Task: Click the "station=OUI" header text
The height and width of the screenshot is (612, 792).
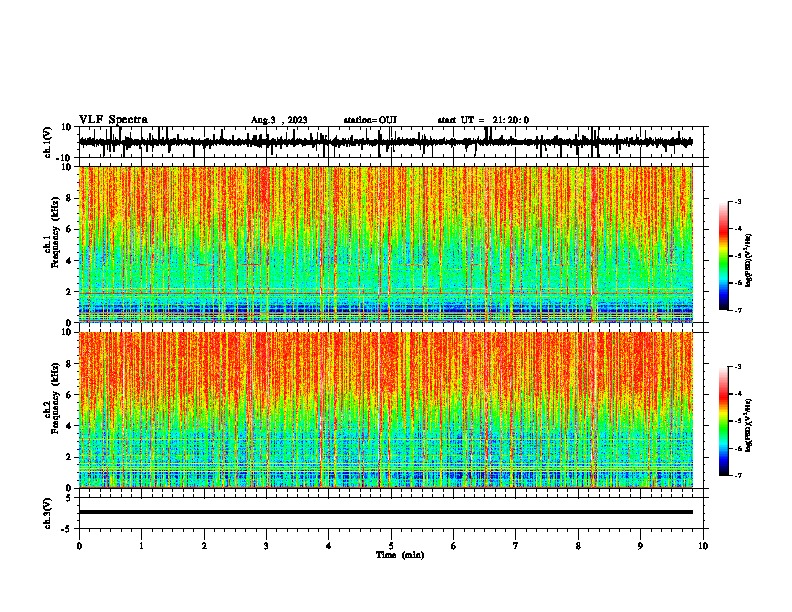Action: 370,120
